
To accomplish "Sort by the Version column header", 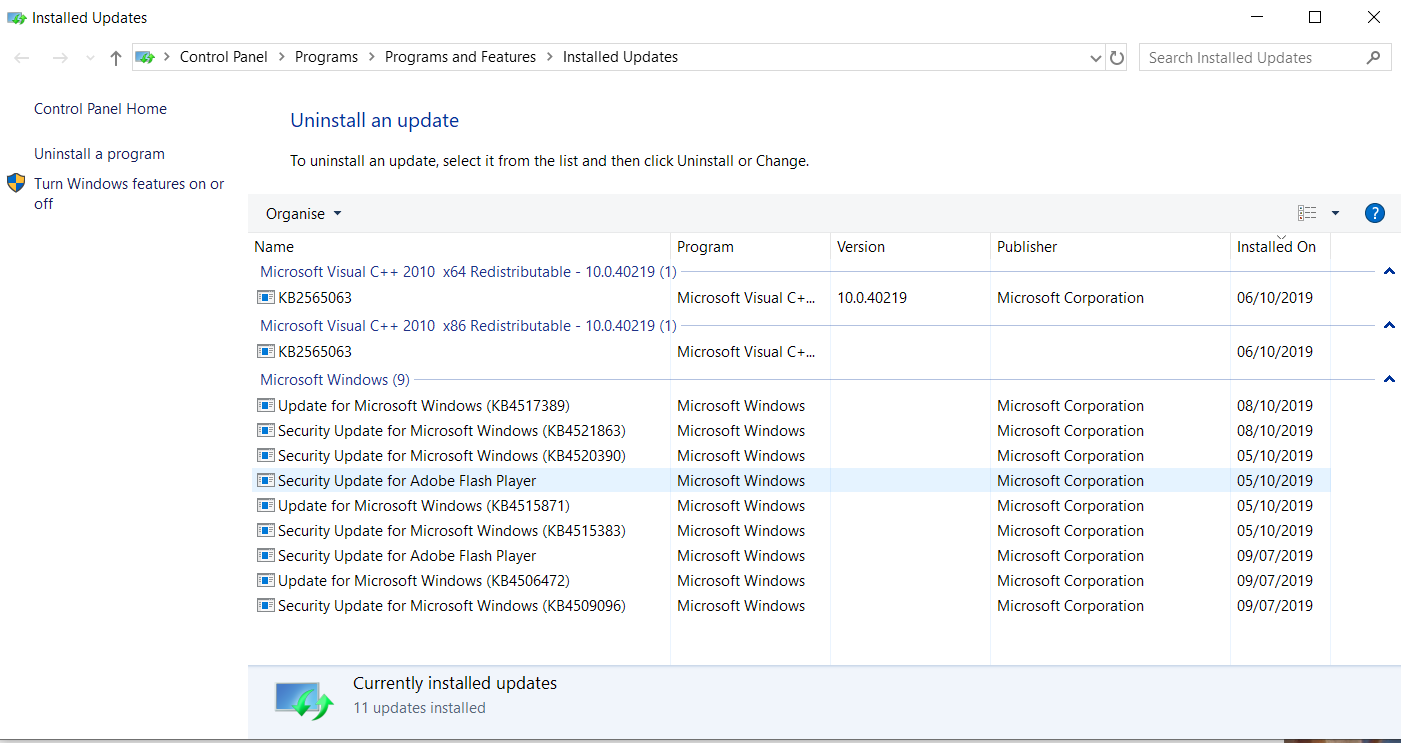I will (910, 247).
